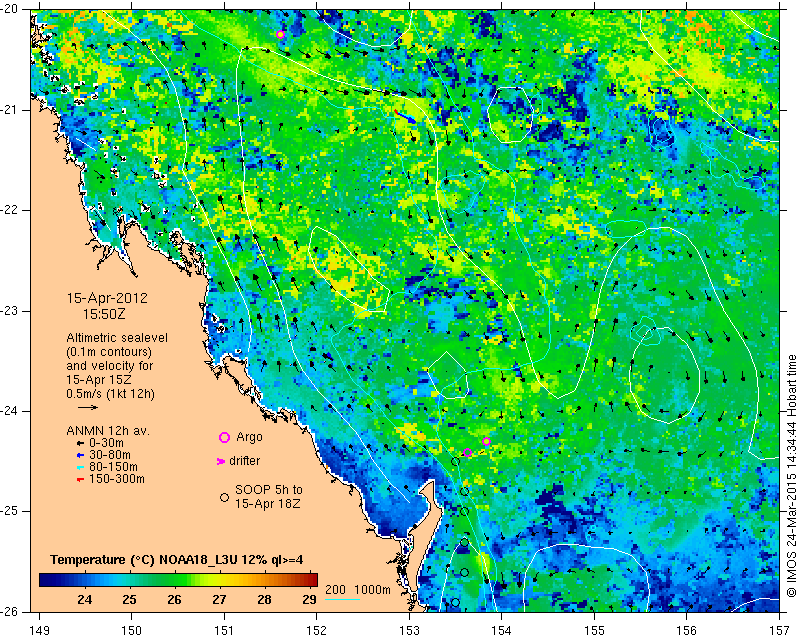Click the 'SOOP 5h to' legend label
The width and height of the screenshot is (800, 640).
coord(269,490)
